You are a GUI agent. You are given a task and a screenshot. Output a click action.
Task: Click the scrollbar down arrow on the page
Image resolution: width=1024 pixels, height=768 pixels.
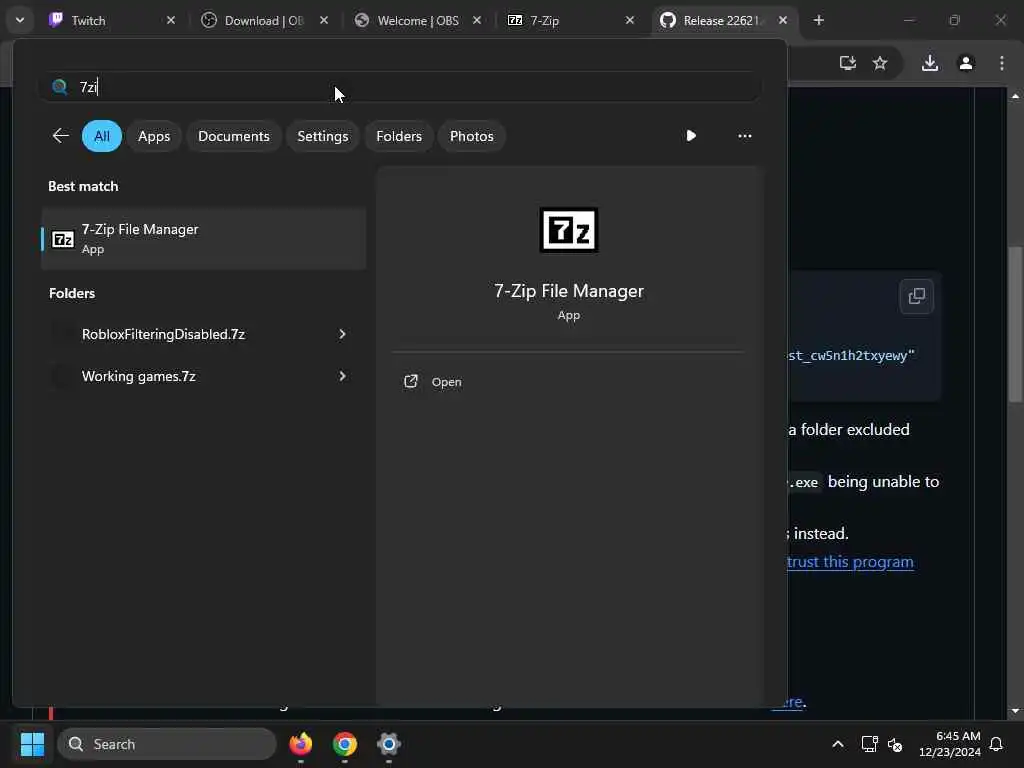click(1015, 711)
